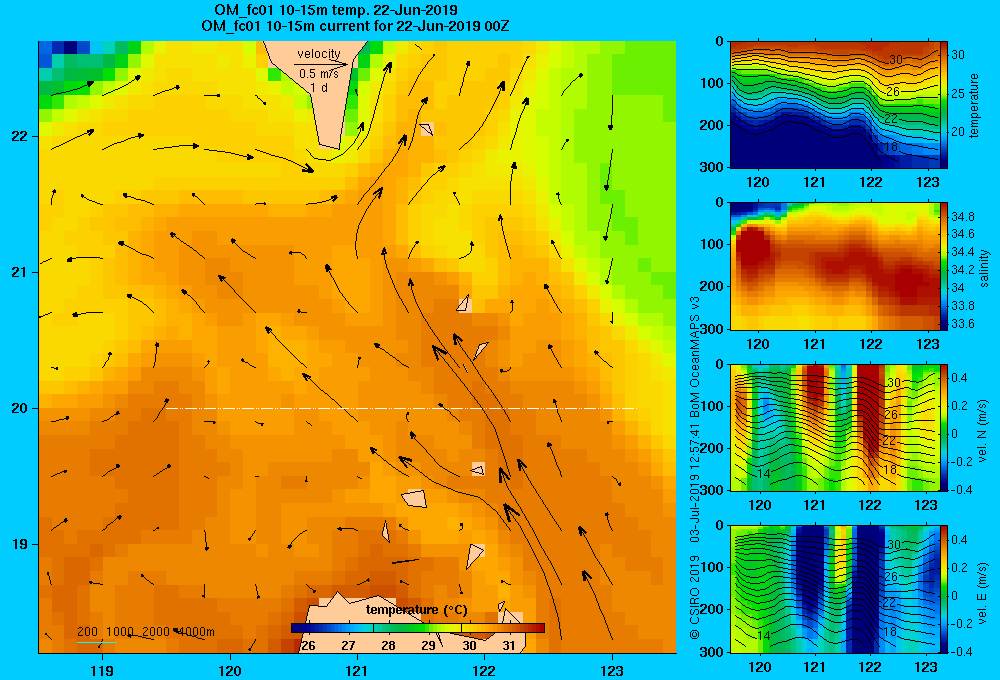This screenshot has width=1000, height=680.
Task: Click the '34.6' salinity colorbar tick
Action: [963, 234]
